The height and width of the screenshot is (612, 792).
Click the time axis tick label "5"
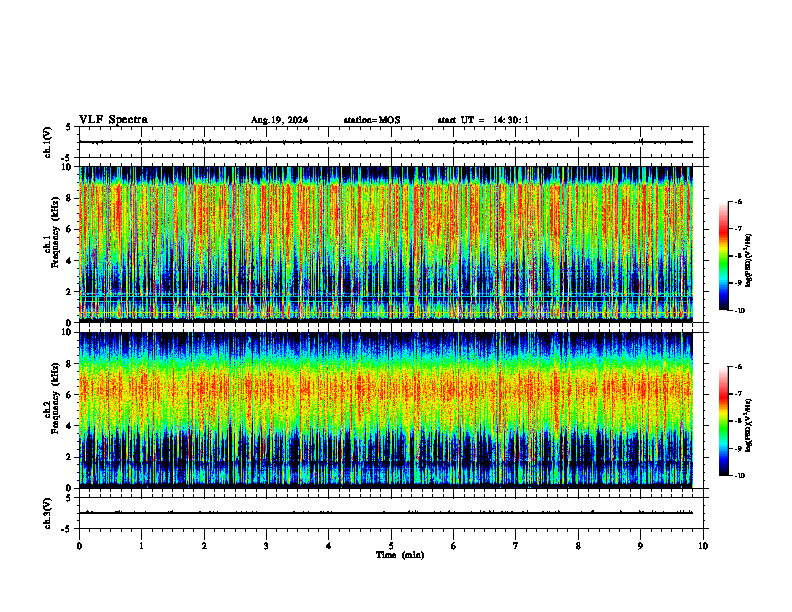click(391, 546)
